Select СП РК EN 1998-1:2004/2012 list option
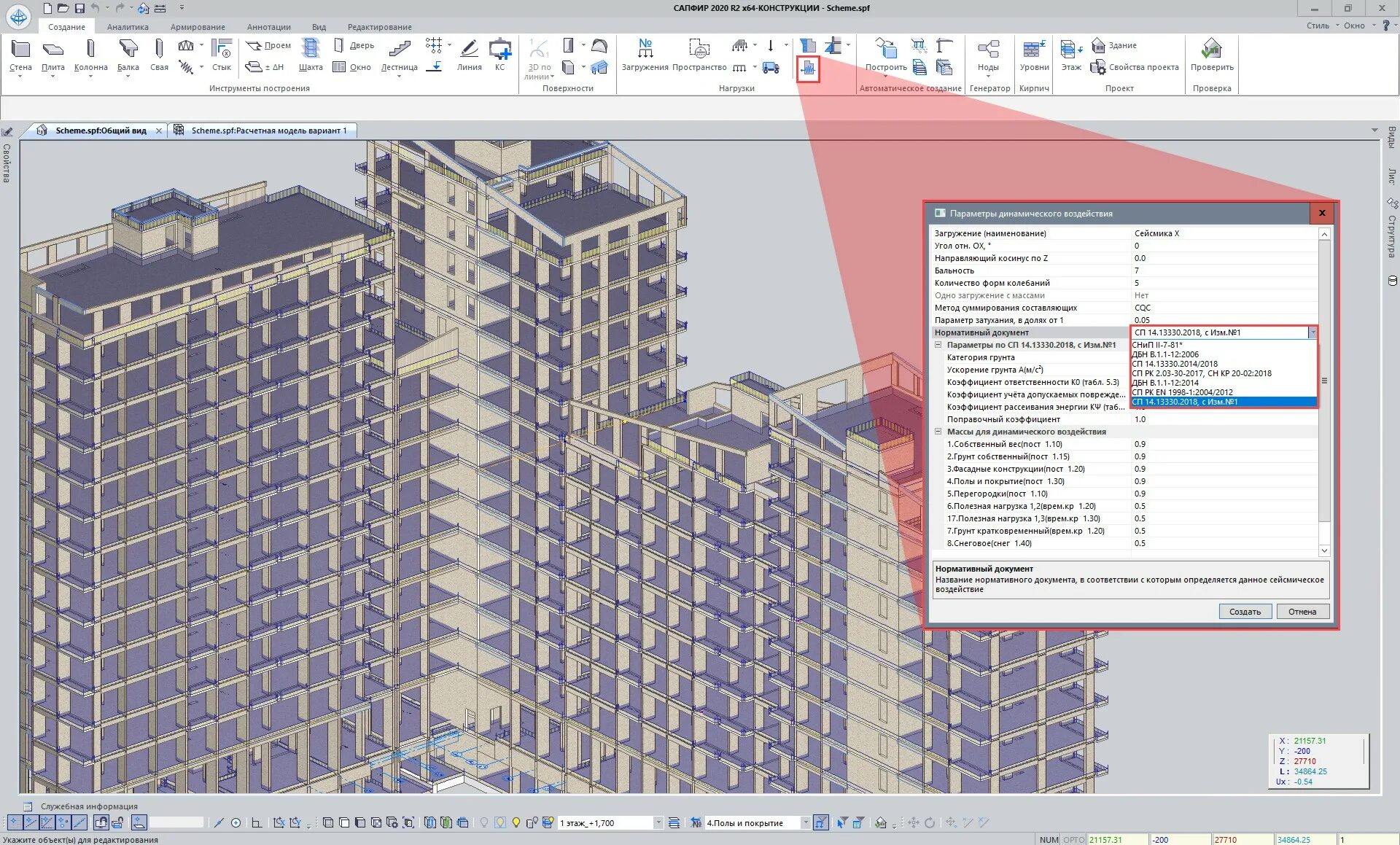This screenshot has height=845, width=1400. tap(1182, 392)
